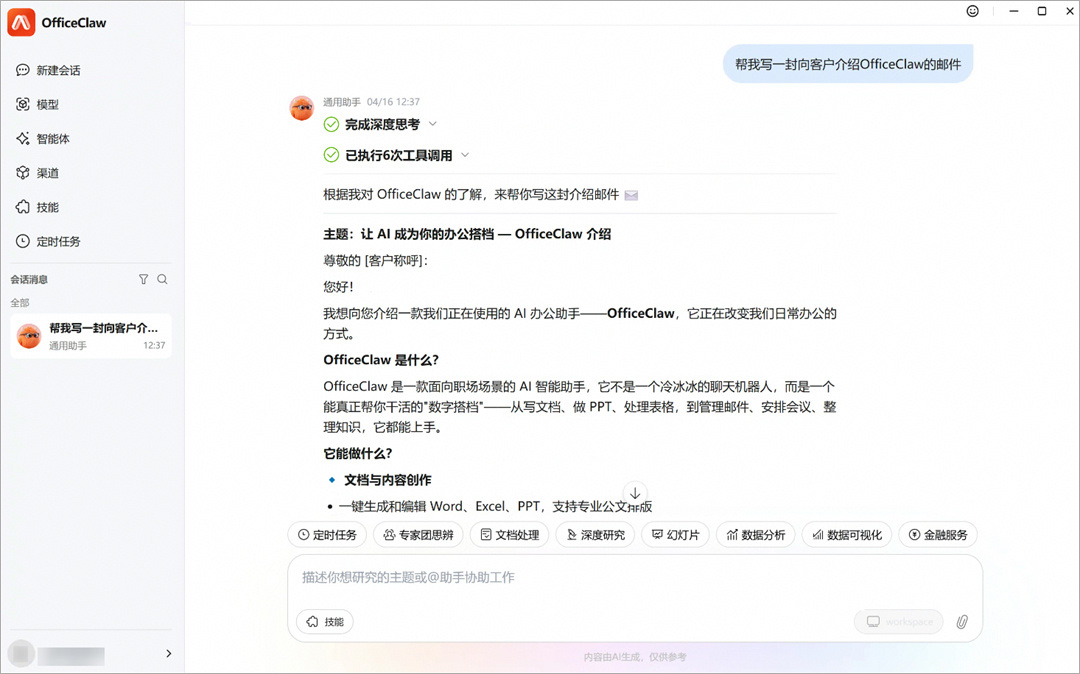Click the filter icon beside 会话消息
1080x674 pixels.
tap(143, 280)
